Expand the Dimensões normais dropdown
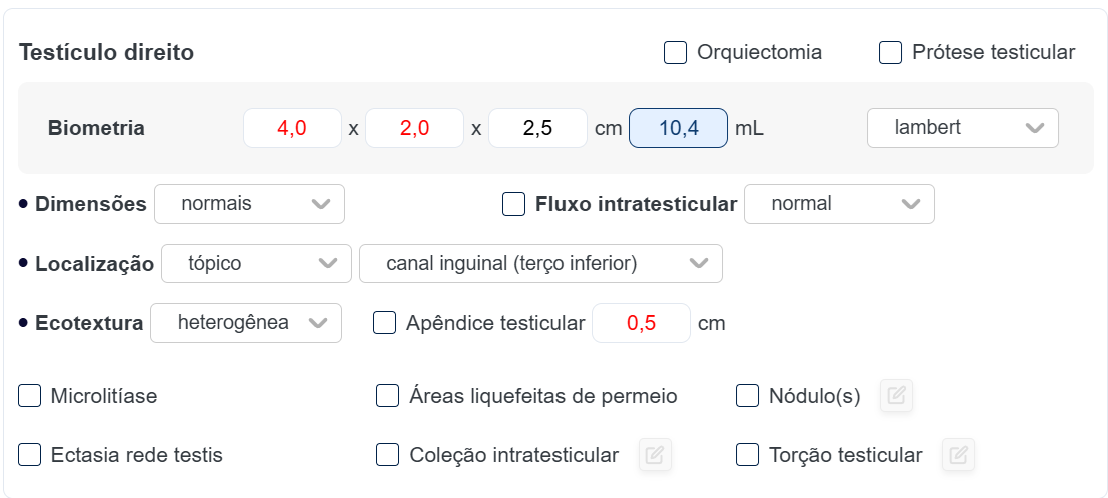Viewport: 1108px width, 498px height. point(249,204)
